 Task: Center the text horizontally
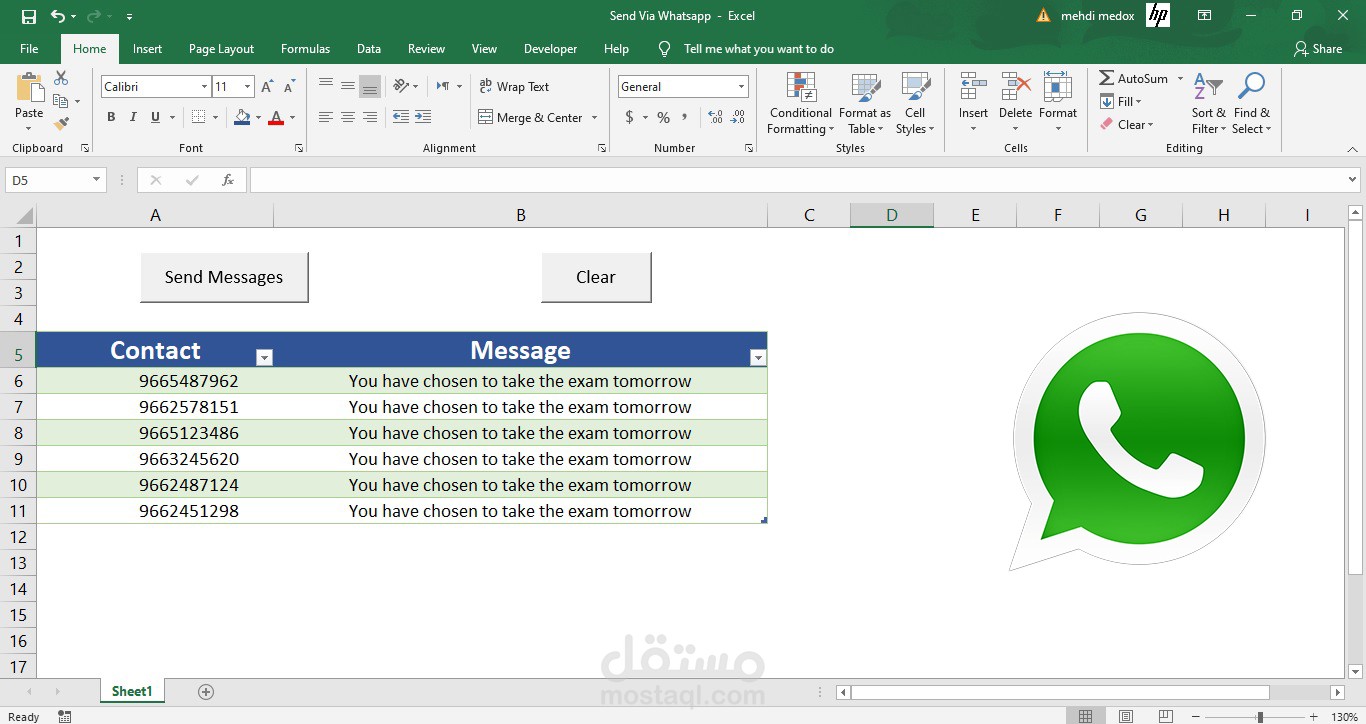coord(348,117)
